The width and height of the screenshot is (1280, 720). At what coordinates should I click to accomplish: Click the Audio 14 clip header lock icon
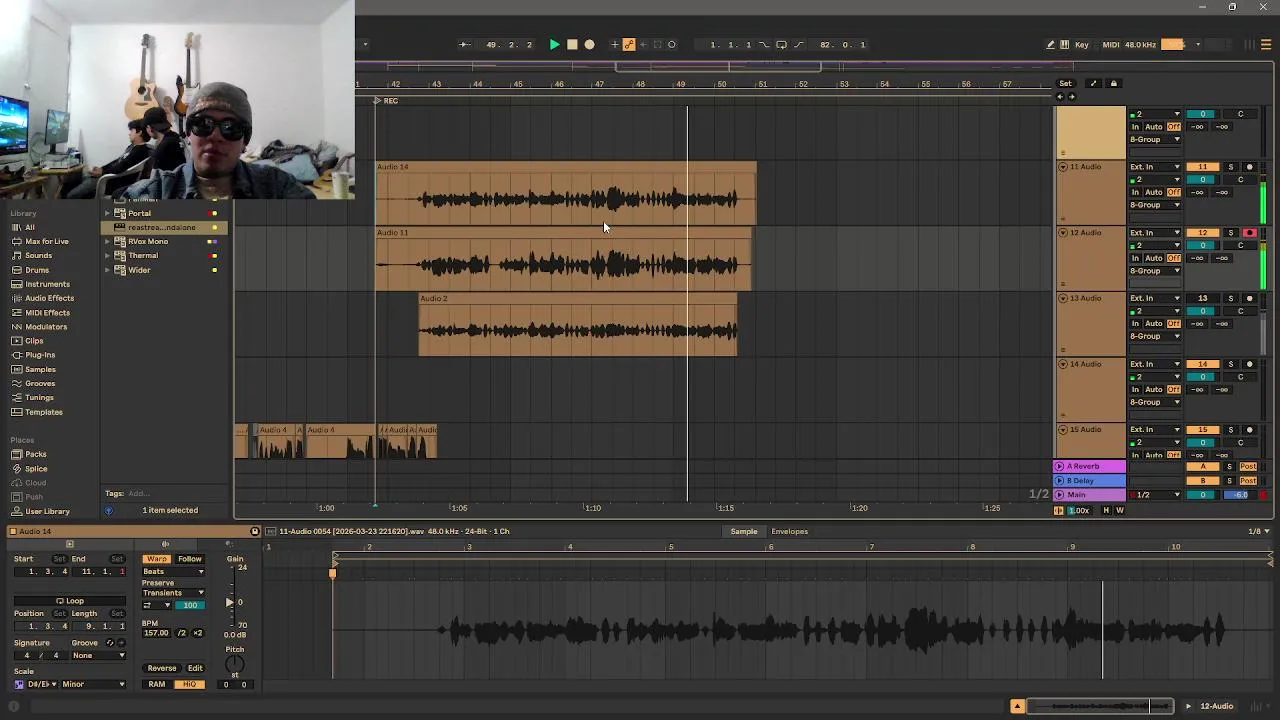click(254, 531)
